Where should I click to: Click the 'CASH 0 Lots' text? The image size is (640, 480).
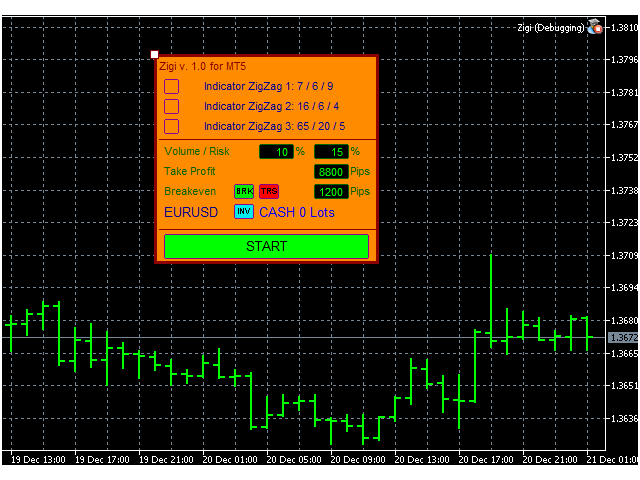(x=297, y=213)
